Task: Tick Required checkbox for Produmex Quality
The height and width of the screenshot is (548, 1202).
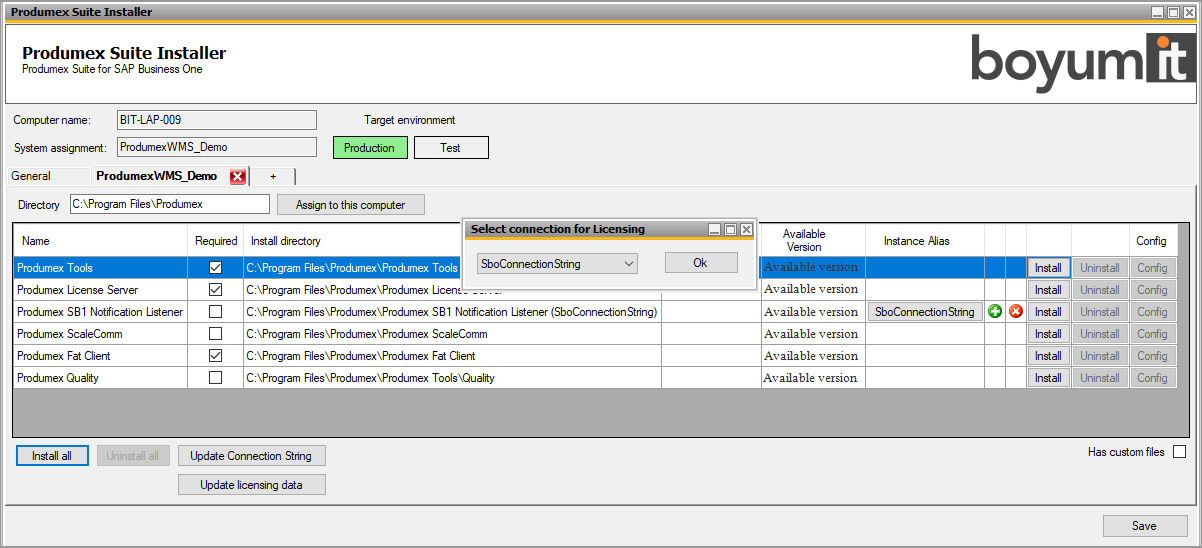Action: click(215, 378)
